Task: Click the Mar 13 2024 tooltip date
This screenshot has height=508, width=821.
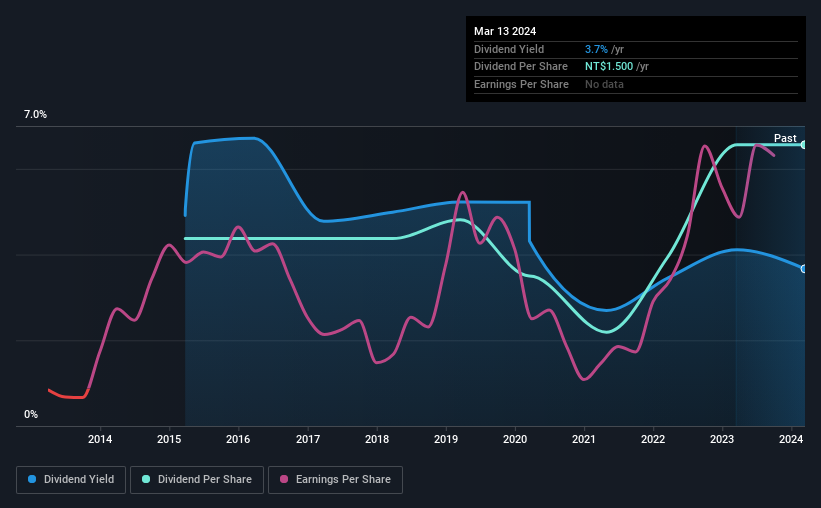Action: coord(505,31)
